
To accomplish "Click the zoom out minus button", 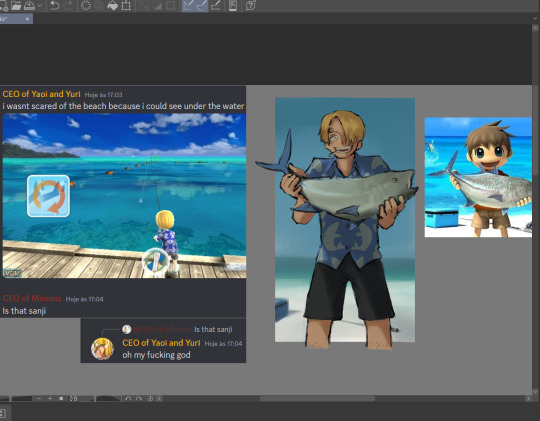I will point(39,399).
